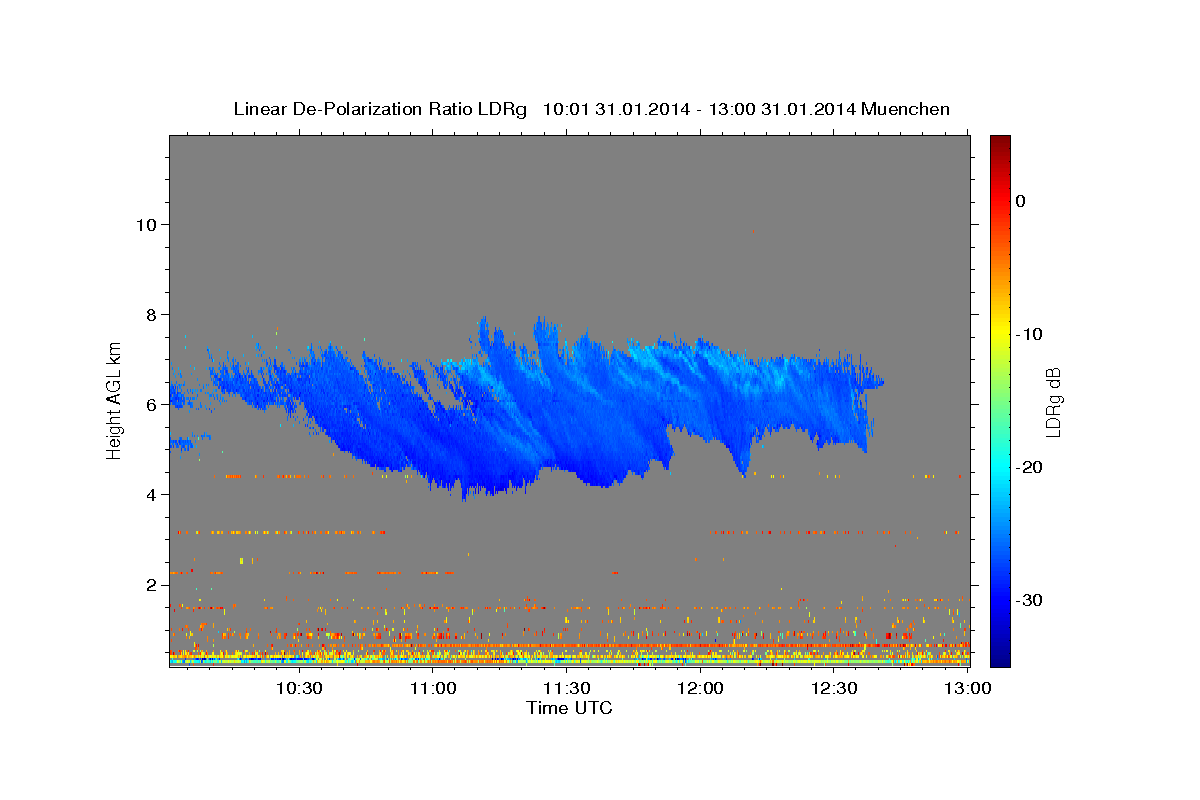Click the 13:00 time tick label
Viewport: 1200px width, 800px height.
[x=967, y=688]
